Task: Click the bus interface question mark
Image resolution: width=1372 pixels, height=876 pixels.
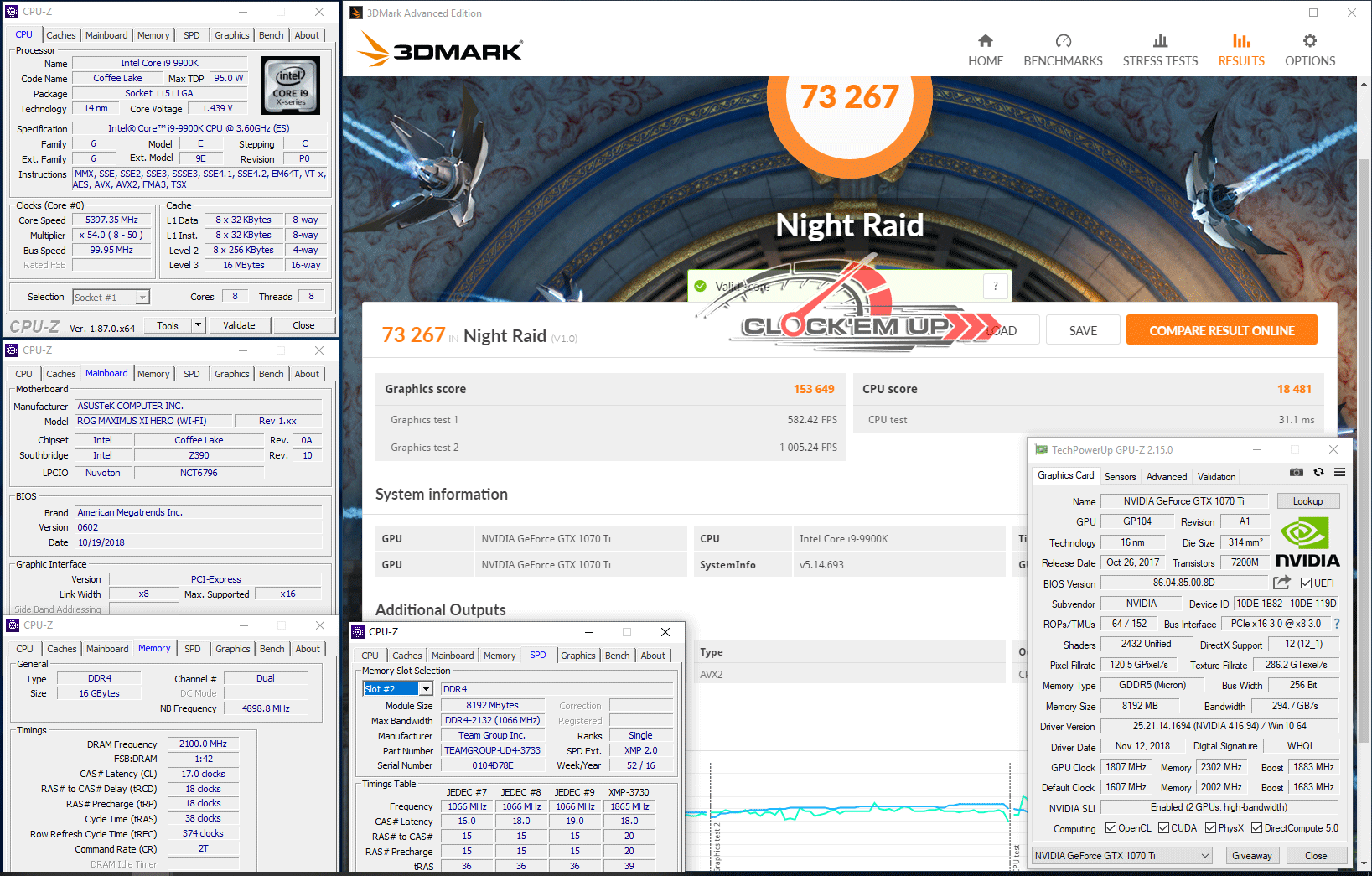Action: 1336,624
